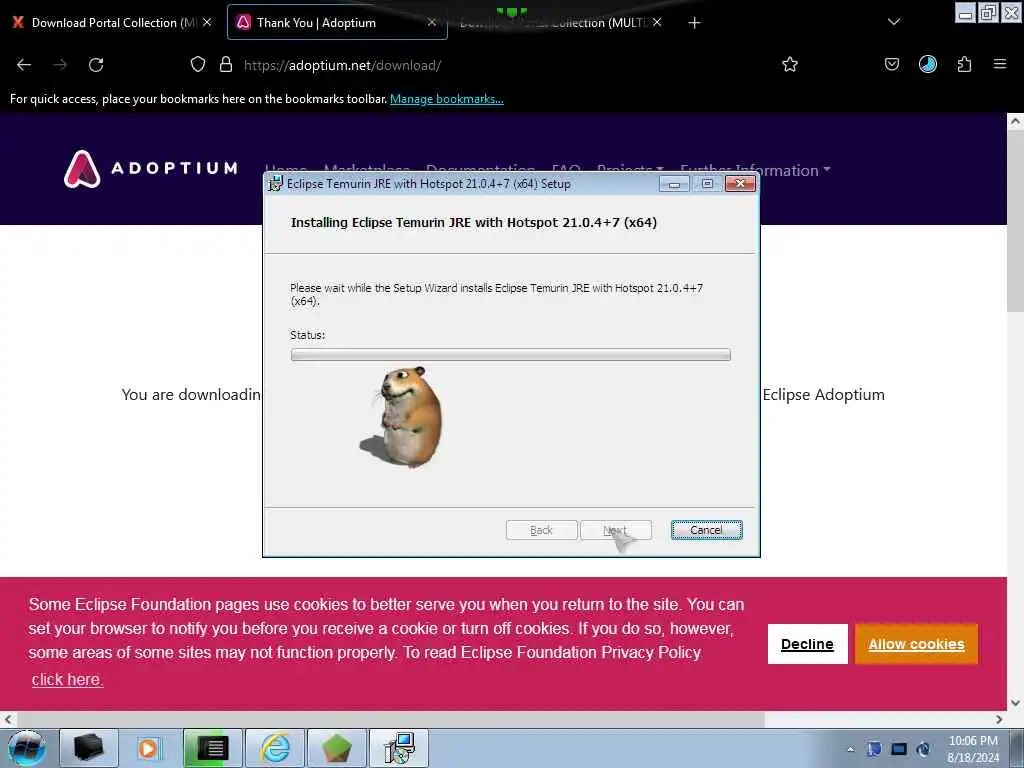This screenshot has height=768, width=1024.
Task: Open the privacy policy click here link
Action: coord(67,679)
